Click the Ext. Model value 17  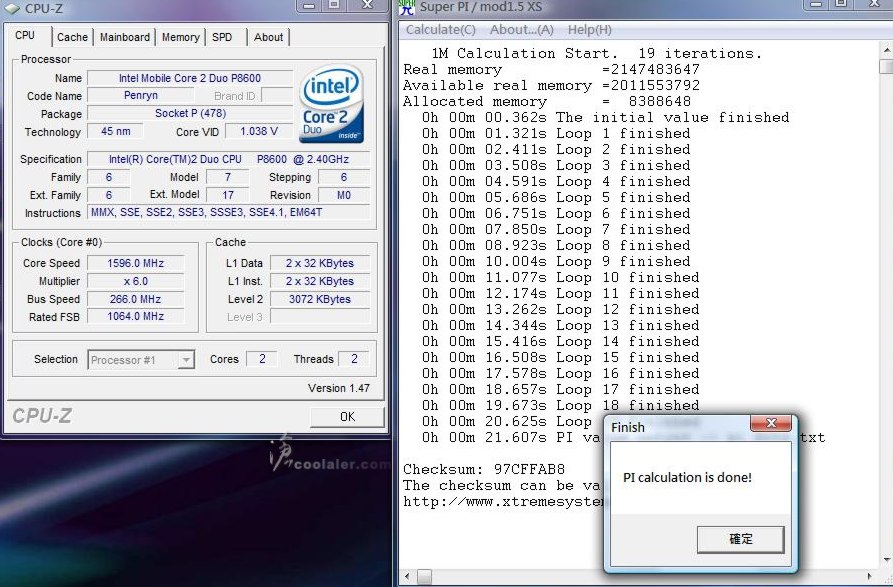tap(228, 195)
